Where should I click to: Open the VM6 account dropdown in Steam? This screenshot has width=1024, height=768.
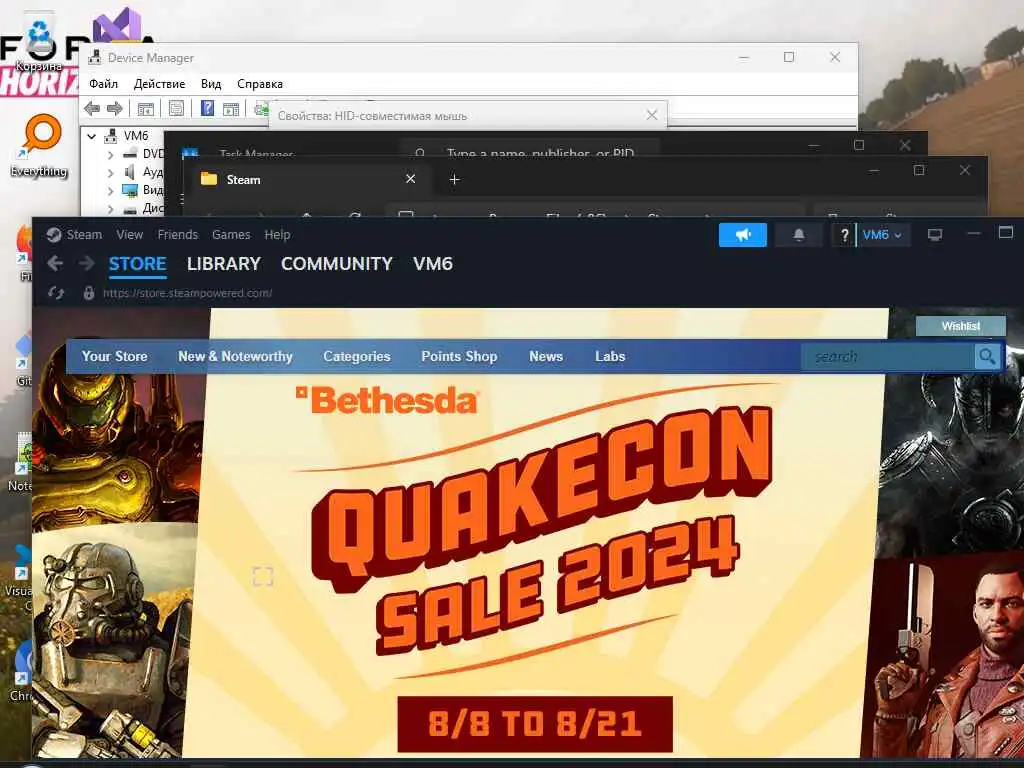click(x=882, y=235)
